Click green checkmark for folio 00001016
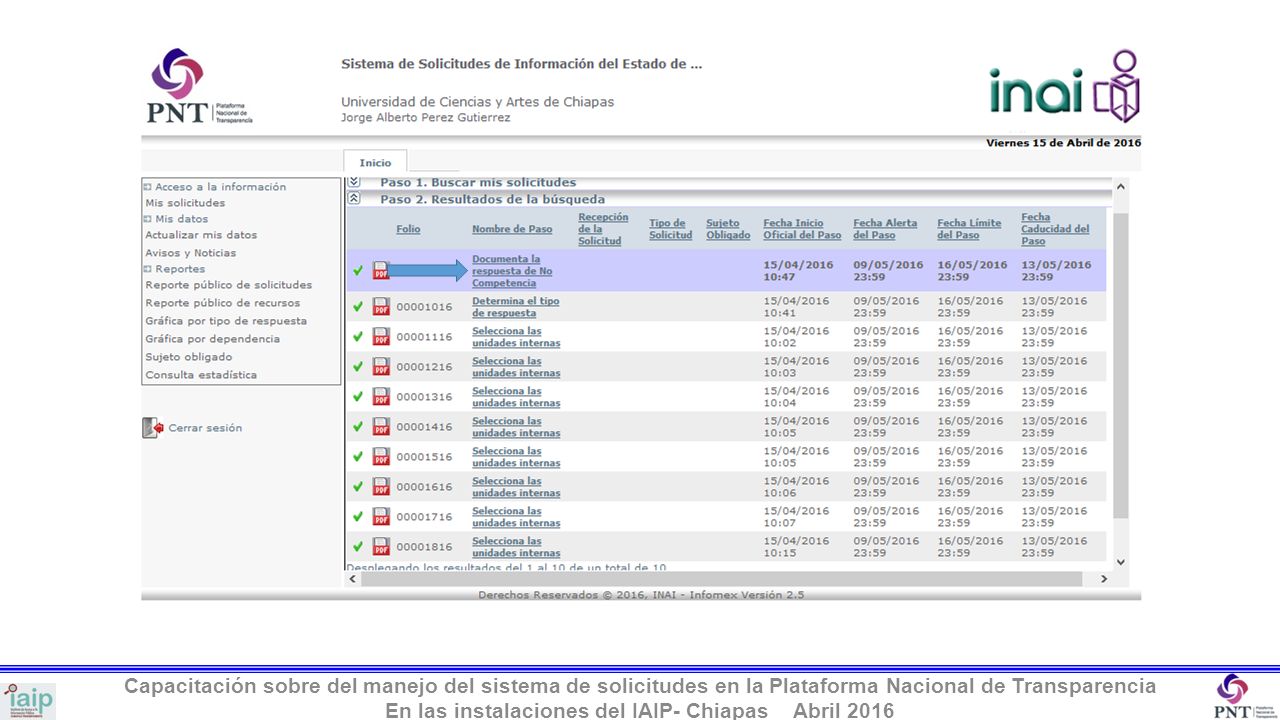This screenshot has width=1280, height=720. 358,306
